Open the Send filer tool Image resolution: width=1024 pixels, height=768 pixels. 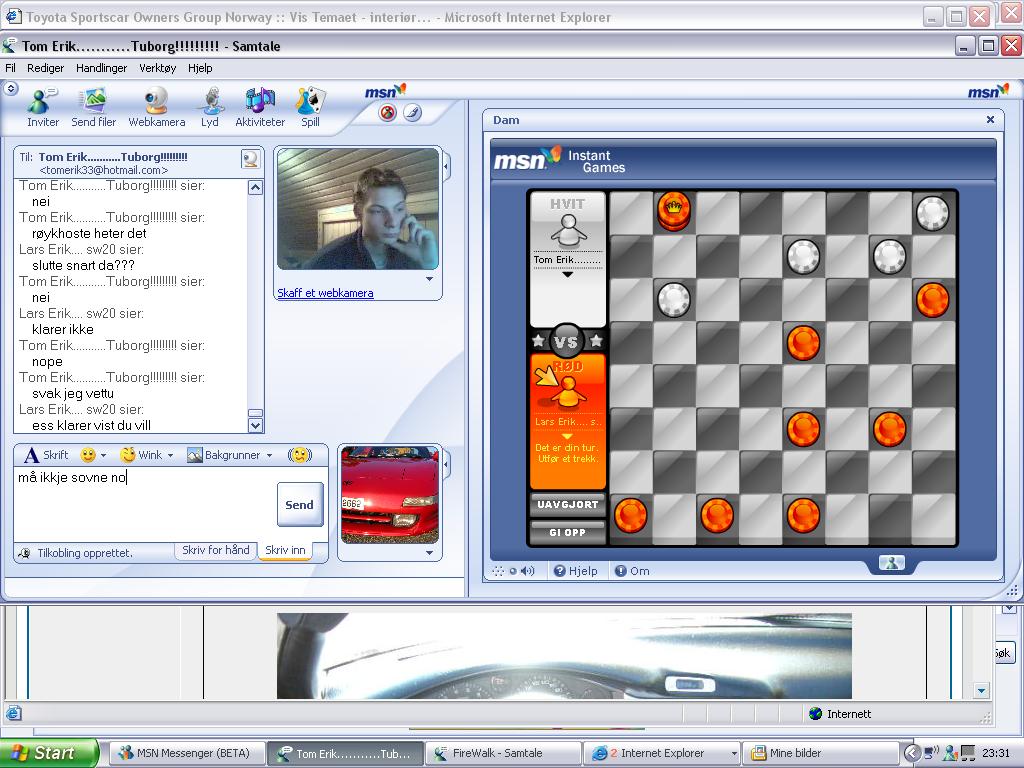(93, 107)
